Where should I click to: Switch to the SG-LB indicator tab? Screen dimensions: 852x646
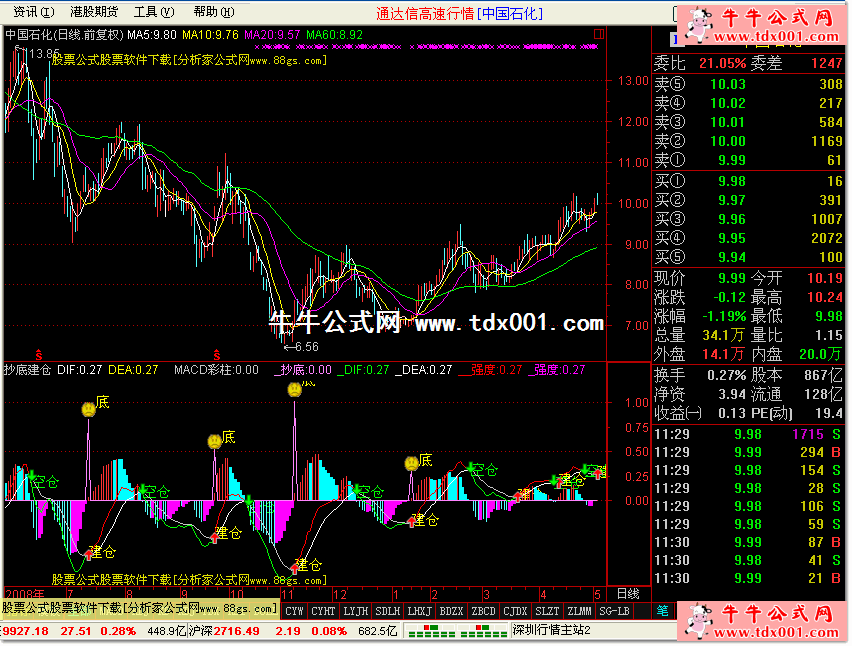(x=614, y=611)
